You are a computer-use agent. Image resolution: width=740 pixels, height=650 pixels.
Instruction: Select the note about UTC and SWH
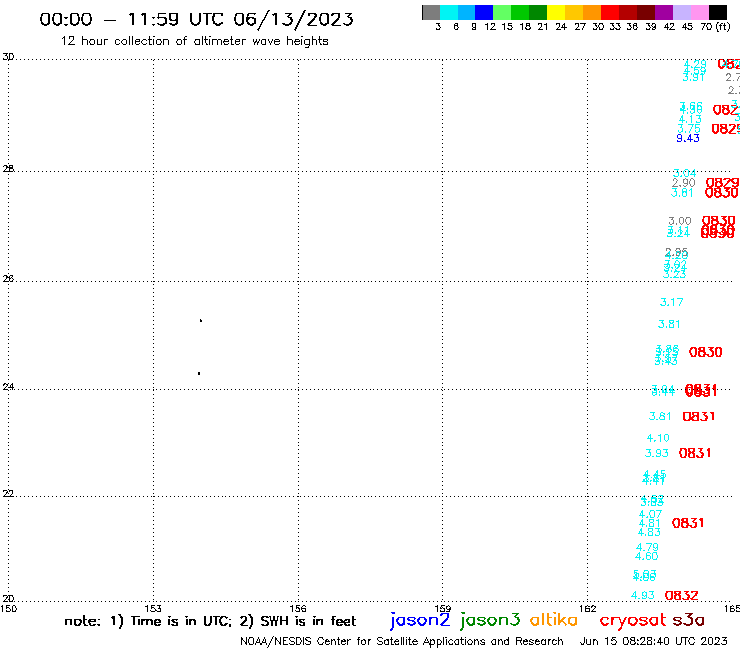click(x=210, y=621)
